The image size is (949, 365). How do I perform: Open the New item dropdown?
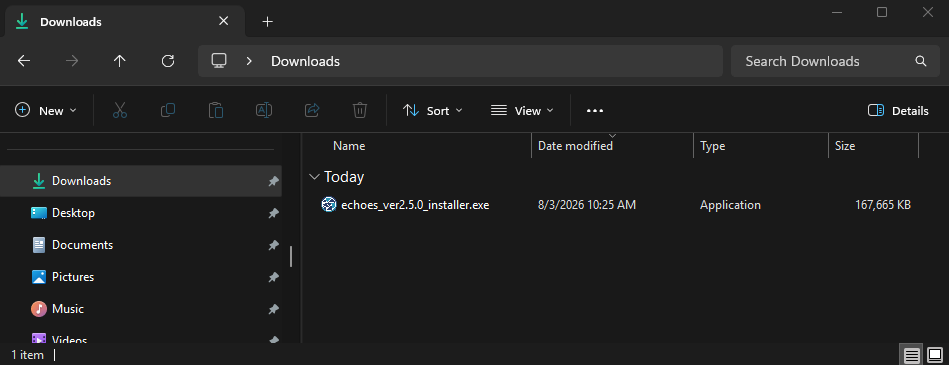coord(46,111)
